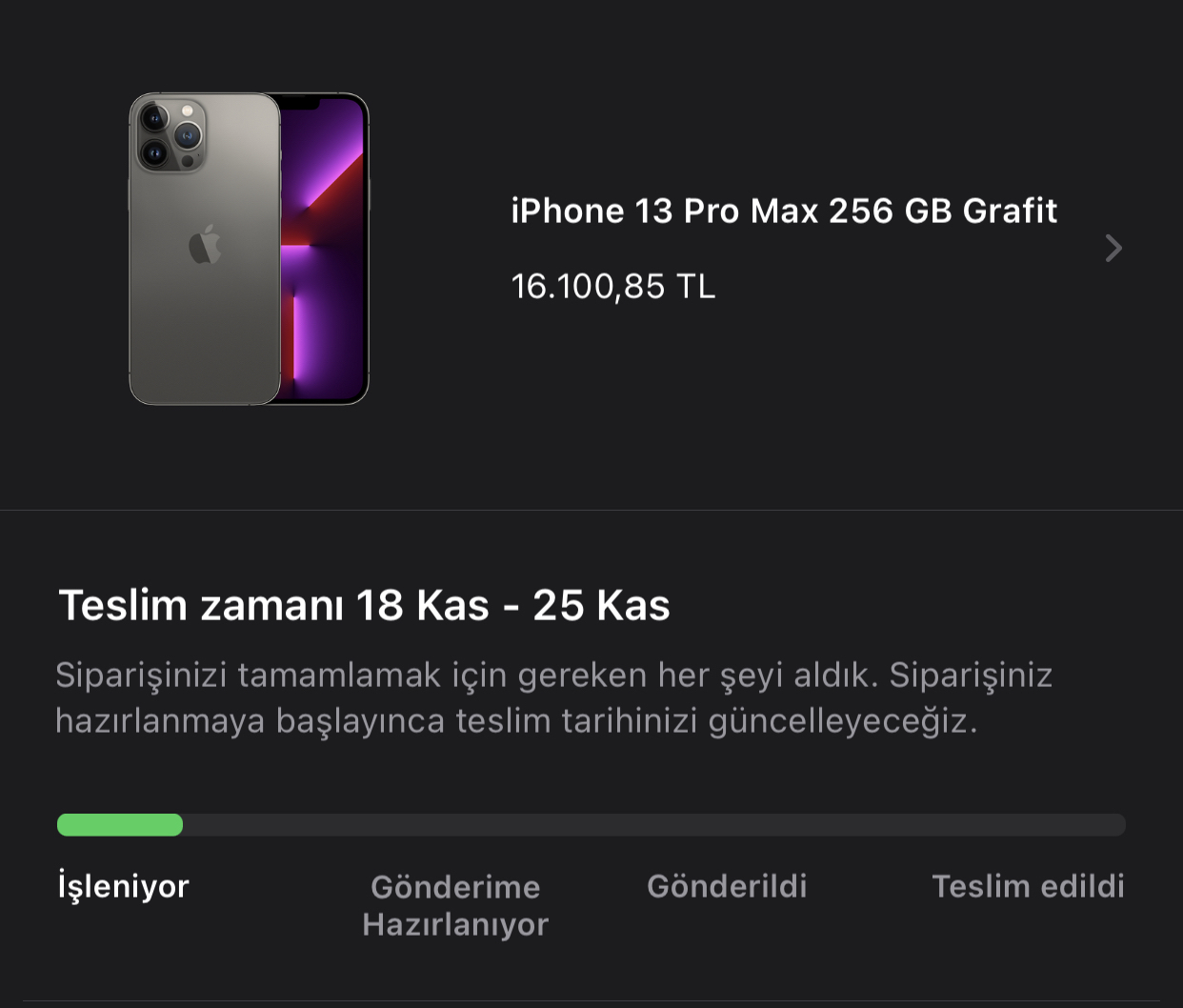Tap the Apple logo on the phone back

(x=205, y=246)
